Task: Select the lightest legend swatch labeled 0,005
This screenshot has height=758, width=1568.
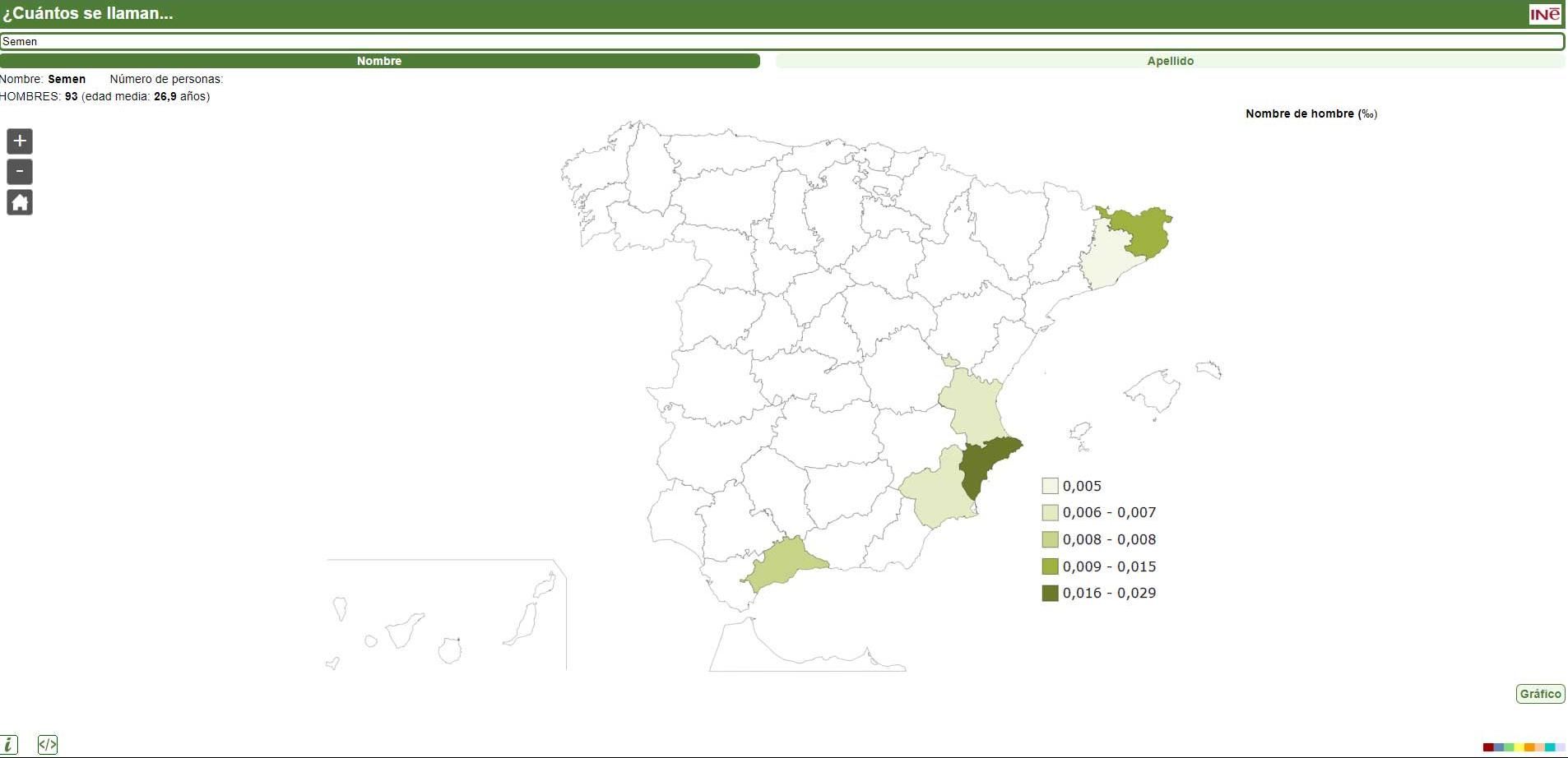Action: click(1049, 485)
